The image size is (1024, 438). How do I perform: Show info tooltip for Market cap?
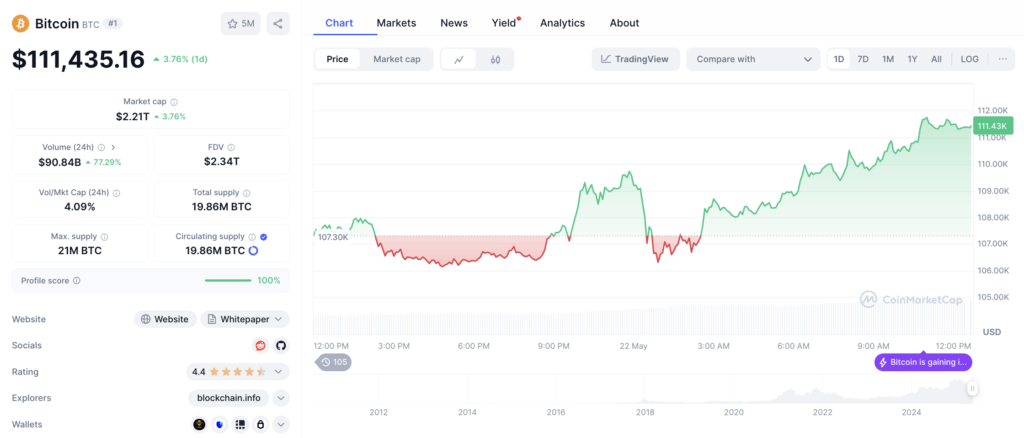174,102
